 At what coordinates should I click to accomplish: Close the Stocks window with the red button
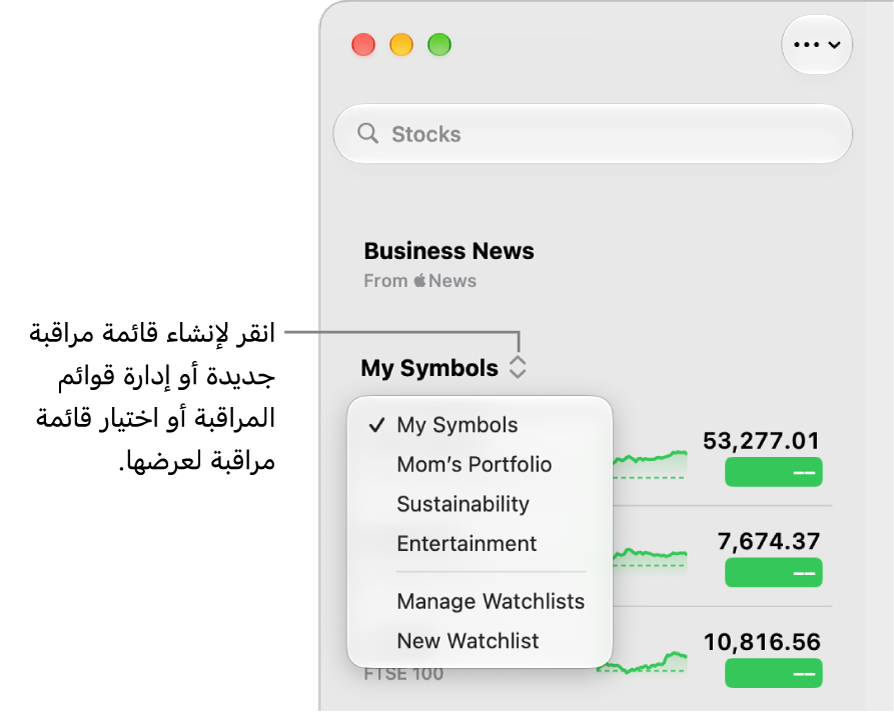tap(363, 44)
